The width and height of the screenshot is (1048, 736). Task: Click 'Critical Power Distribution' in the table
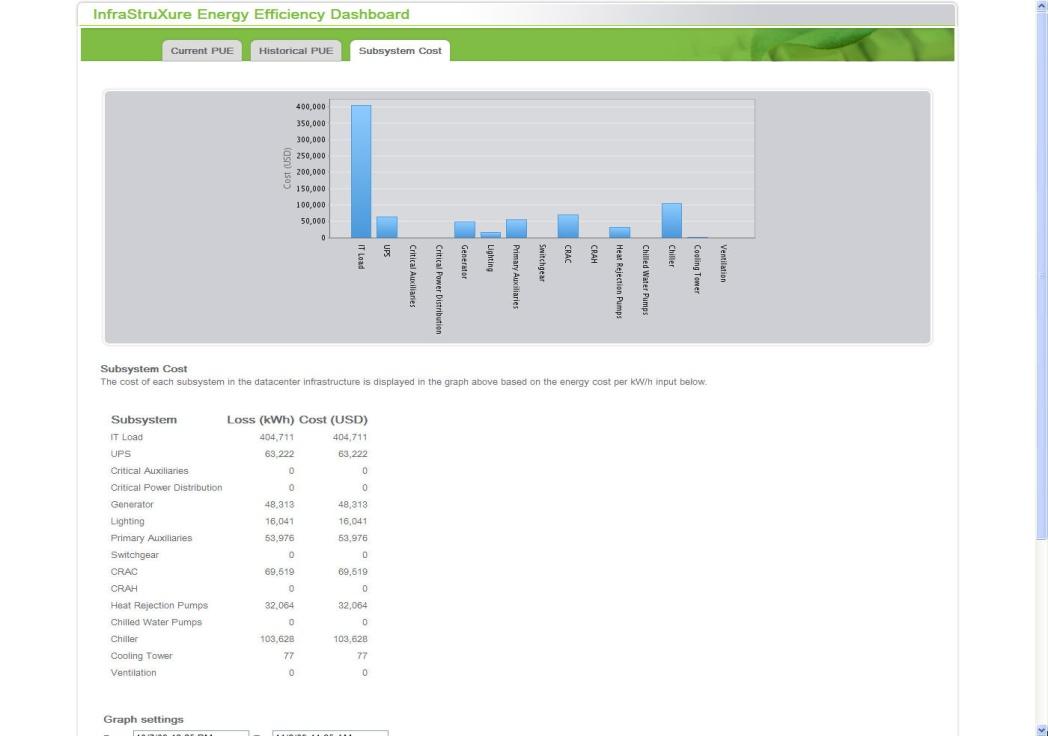point(166,487)
